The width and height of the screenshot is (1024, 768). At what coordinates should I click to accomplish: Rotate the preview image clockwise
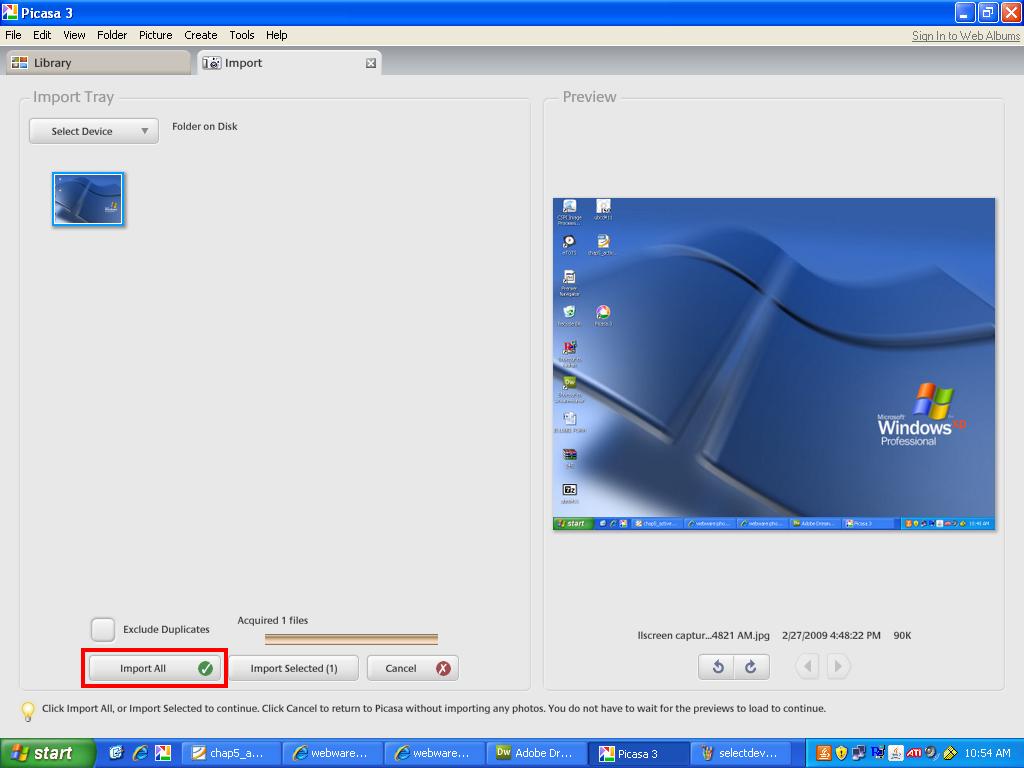pos(751,666)
